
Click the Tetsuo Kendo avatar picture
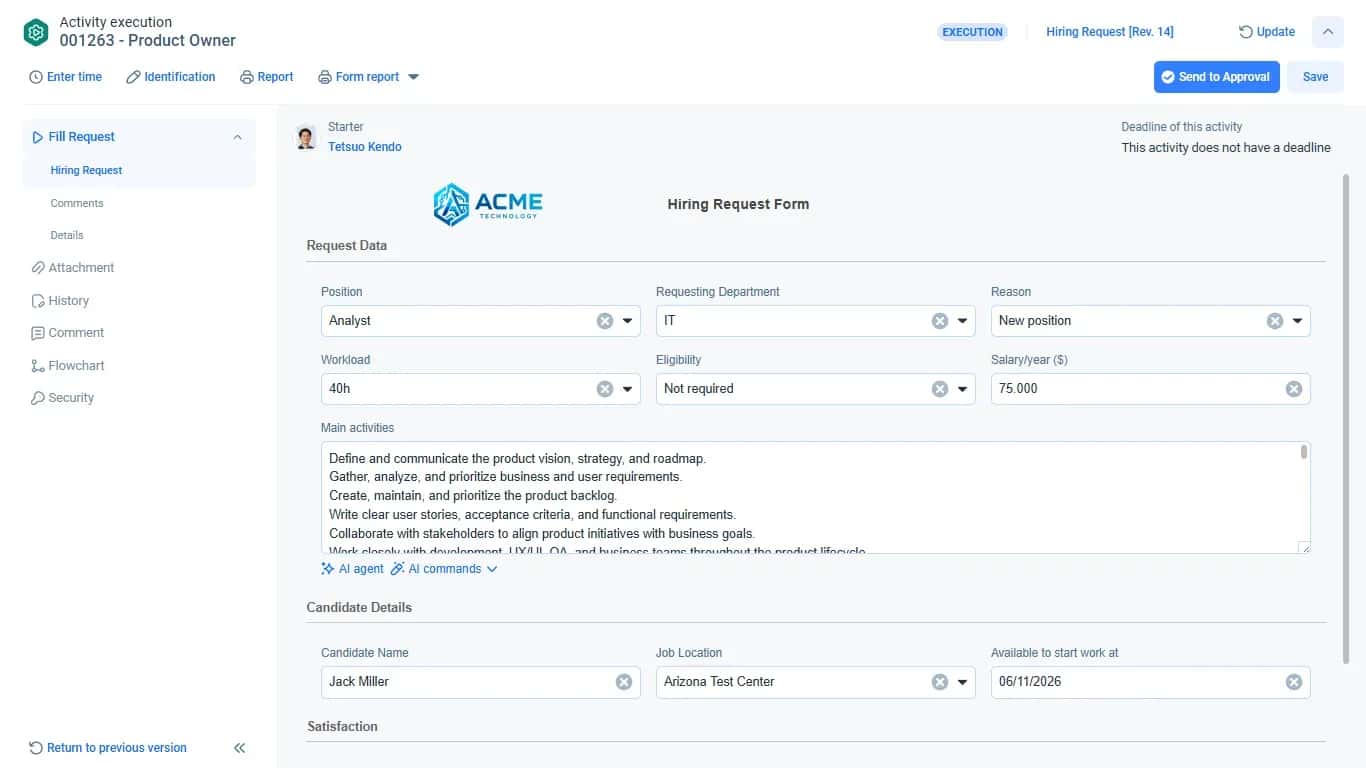[306, 138]
